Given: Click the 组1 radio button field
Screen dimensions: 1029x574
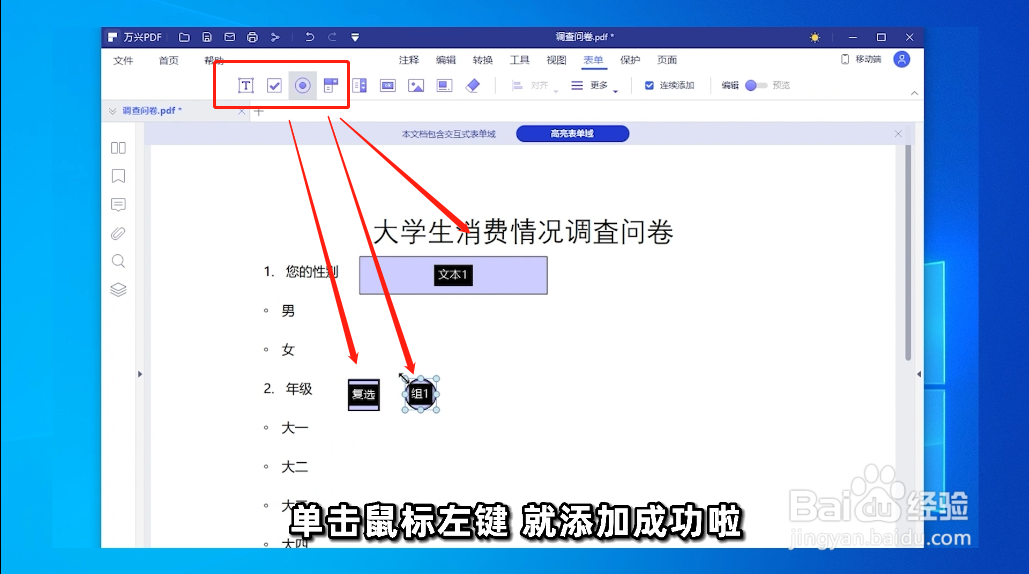Looking at the screenshot, I should click(420, 394).
